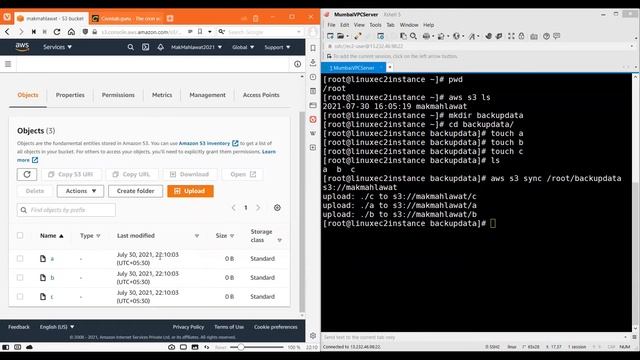Open the Global region dropdown

[243, 47]
